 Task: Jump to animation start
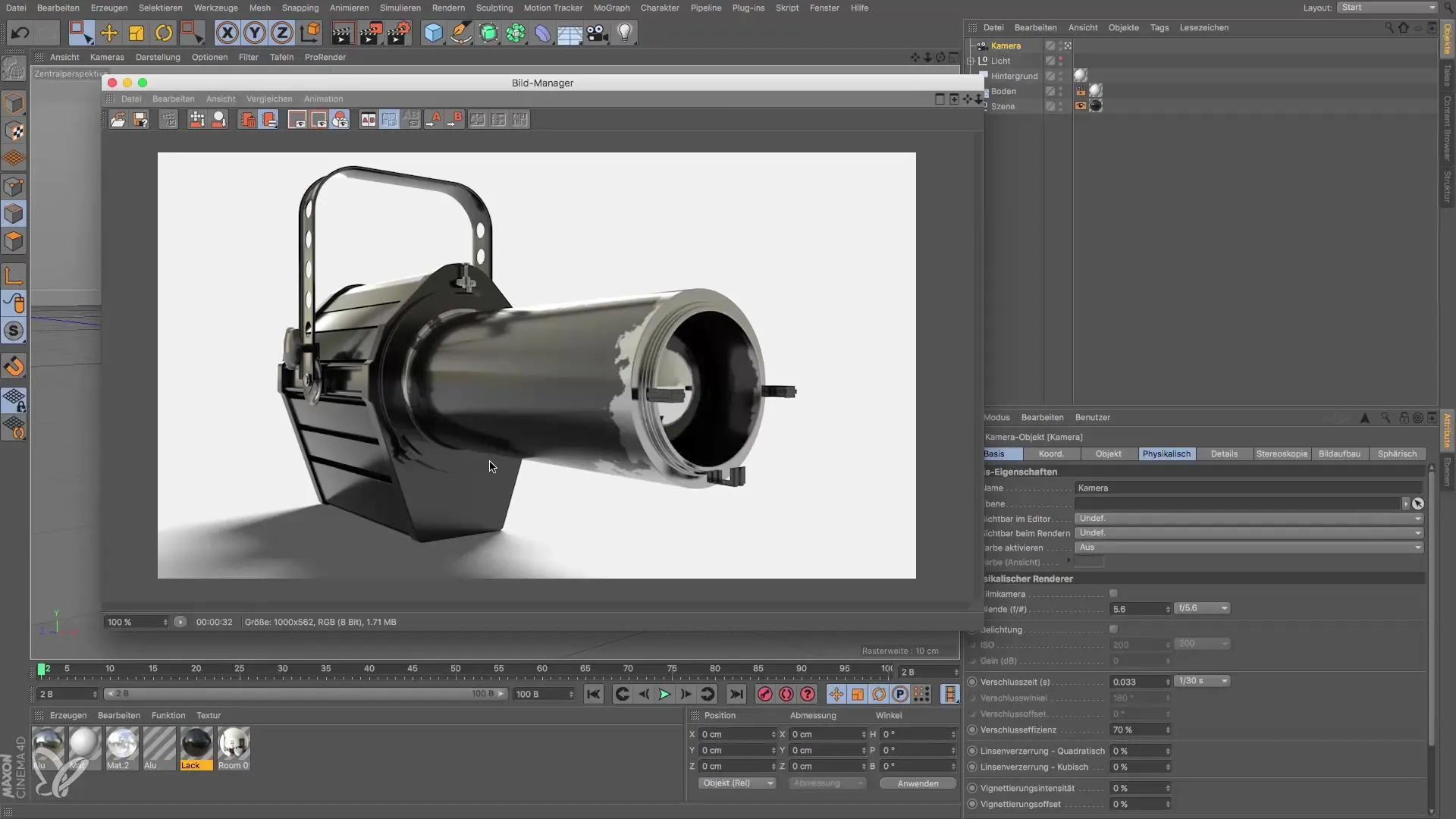tap(594, 694)
